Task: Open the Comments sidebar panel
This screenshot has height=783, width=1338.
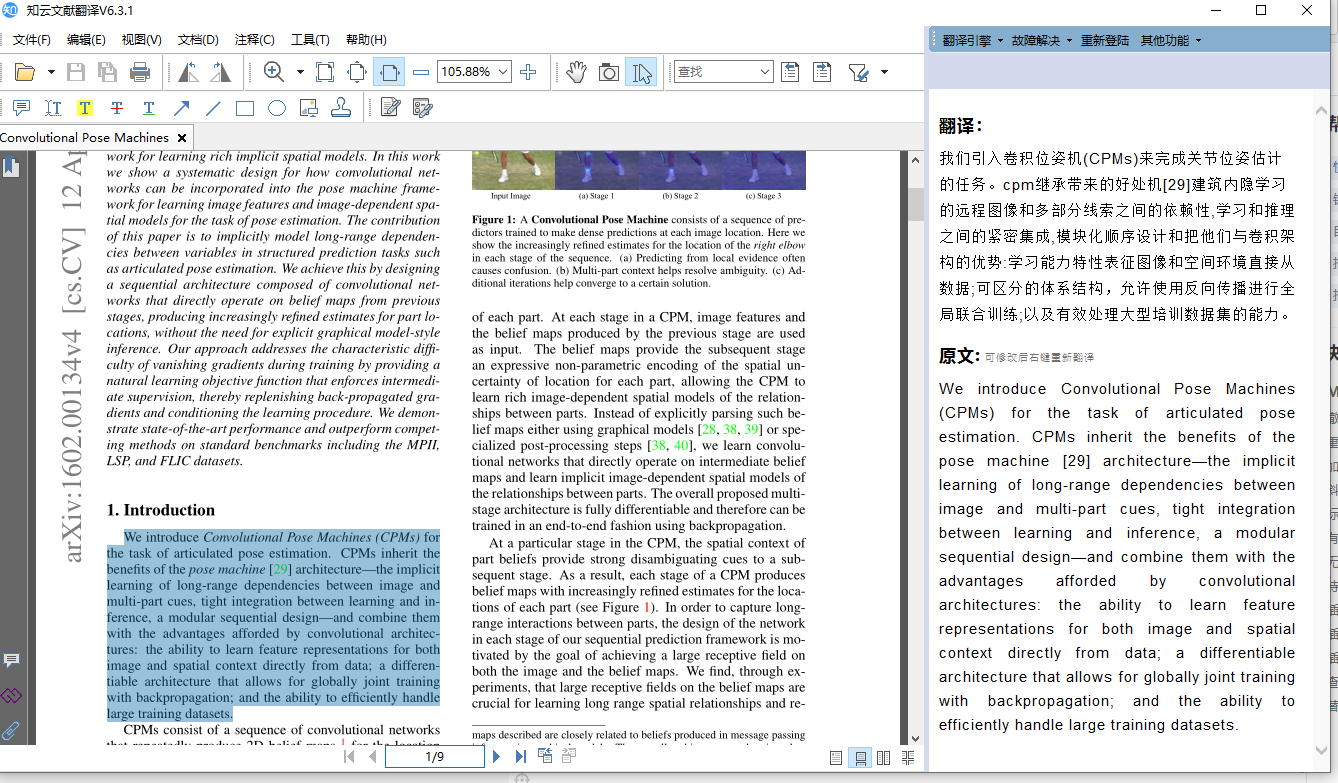Action: click(x=11, y=660)
